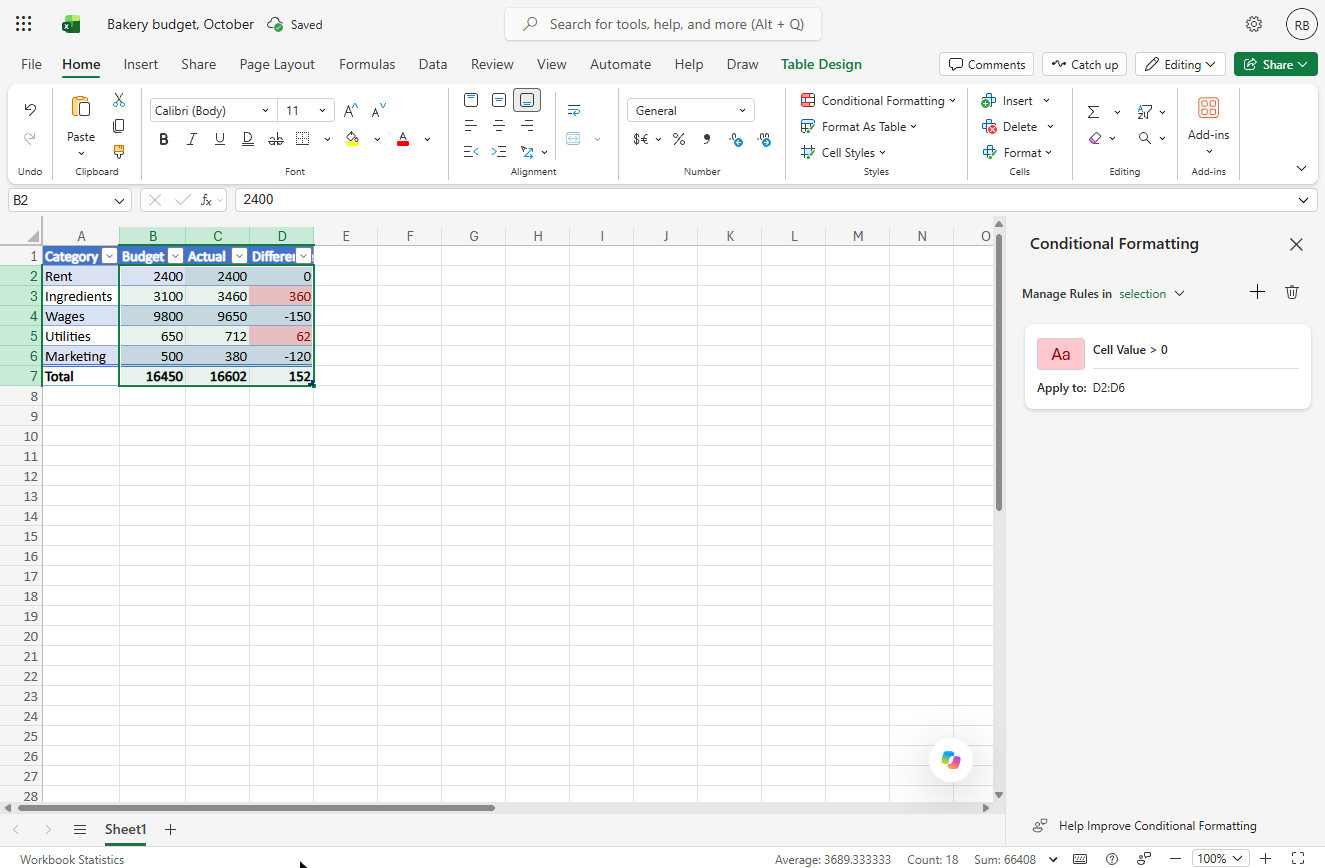Open the Comments pane
This screenshot has width=1325, height=868.
click(x=987, y=64)
